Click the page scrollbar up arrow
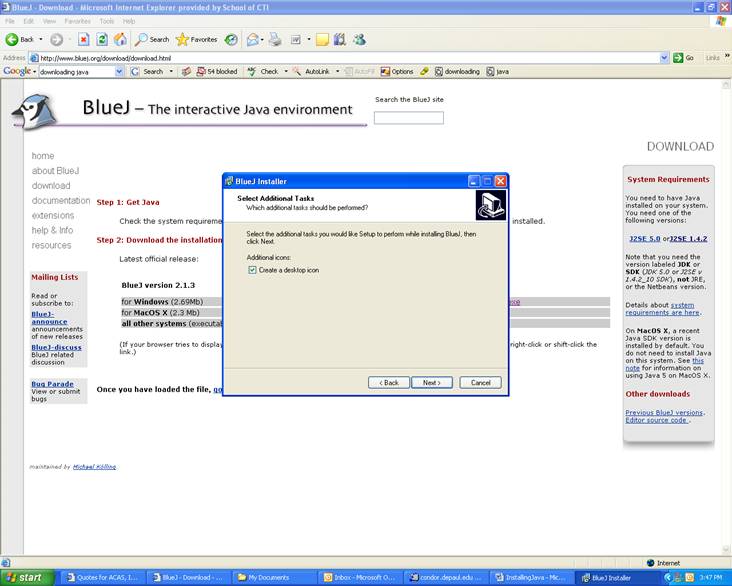Screen dimensions: 732x586 tap(725, 85)
